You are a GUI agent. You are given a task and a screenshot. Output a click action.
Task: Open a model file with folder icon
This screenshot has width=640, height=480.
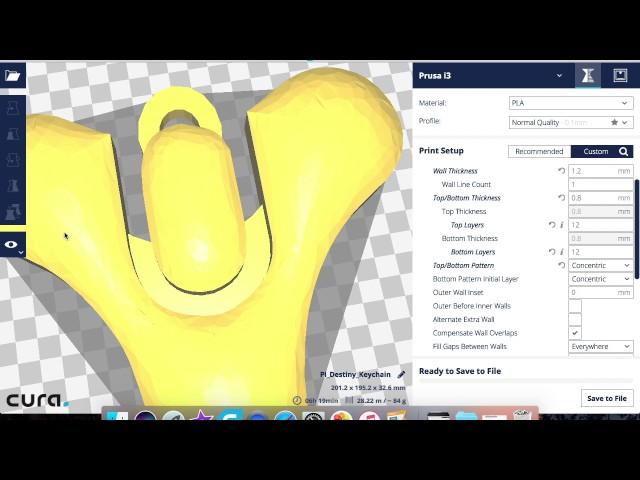12,76
